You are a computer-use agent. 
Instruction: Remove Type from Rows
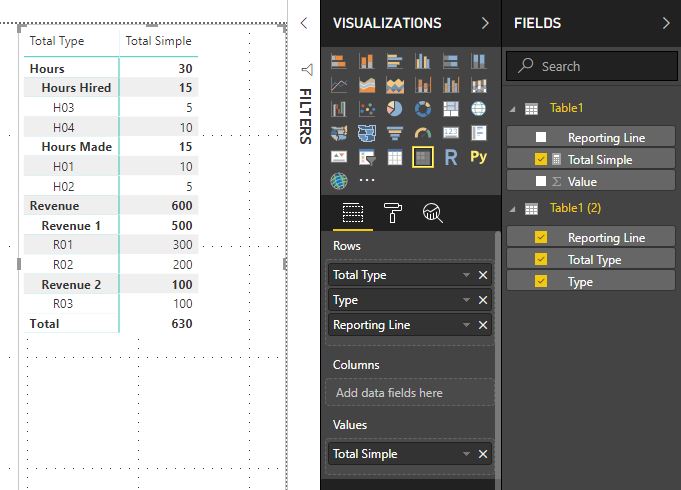(483, 300)
